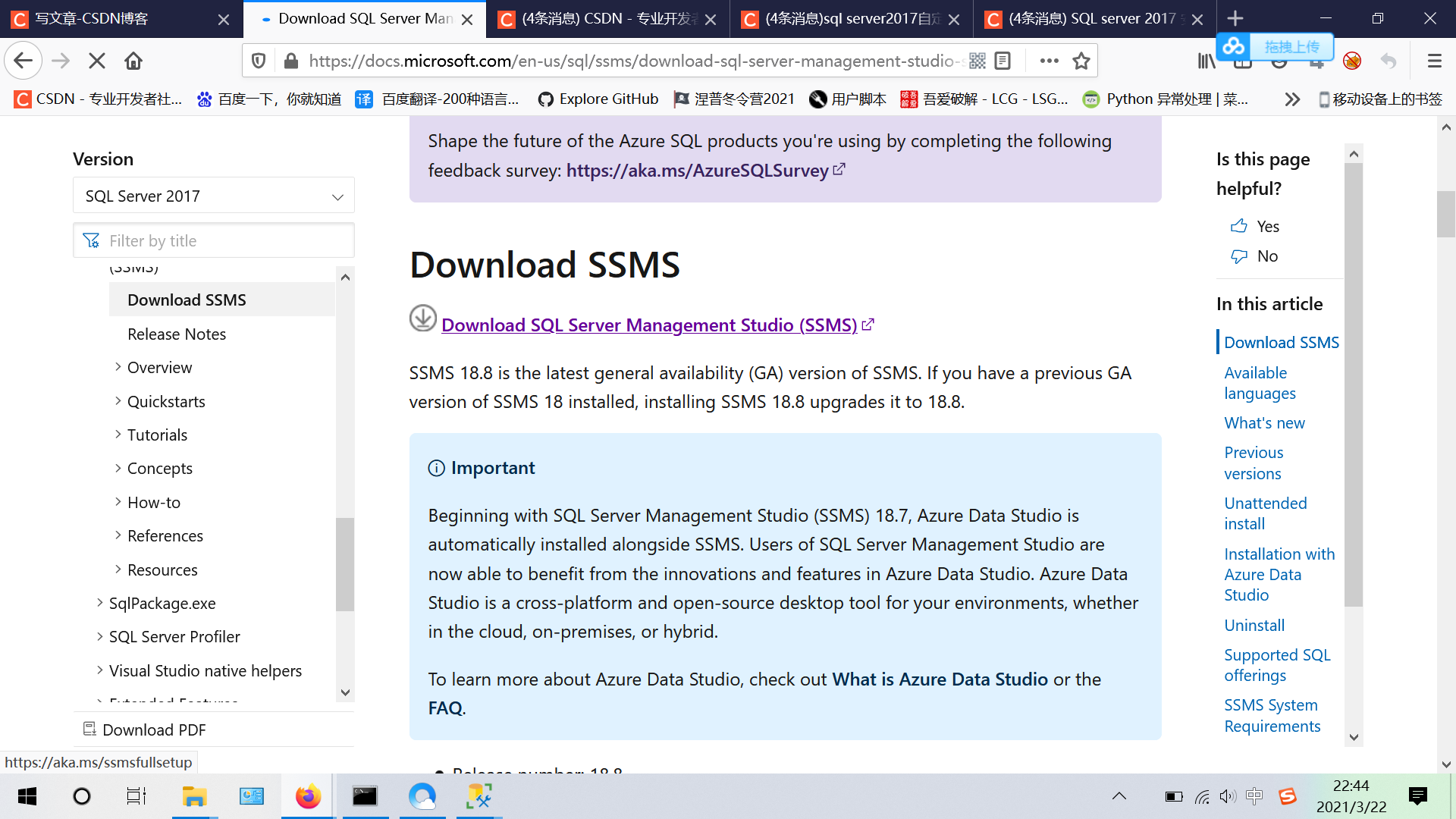
Task: Open the 移动设备上的书签 folder
Action: (1380, 99)
